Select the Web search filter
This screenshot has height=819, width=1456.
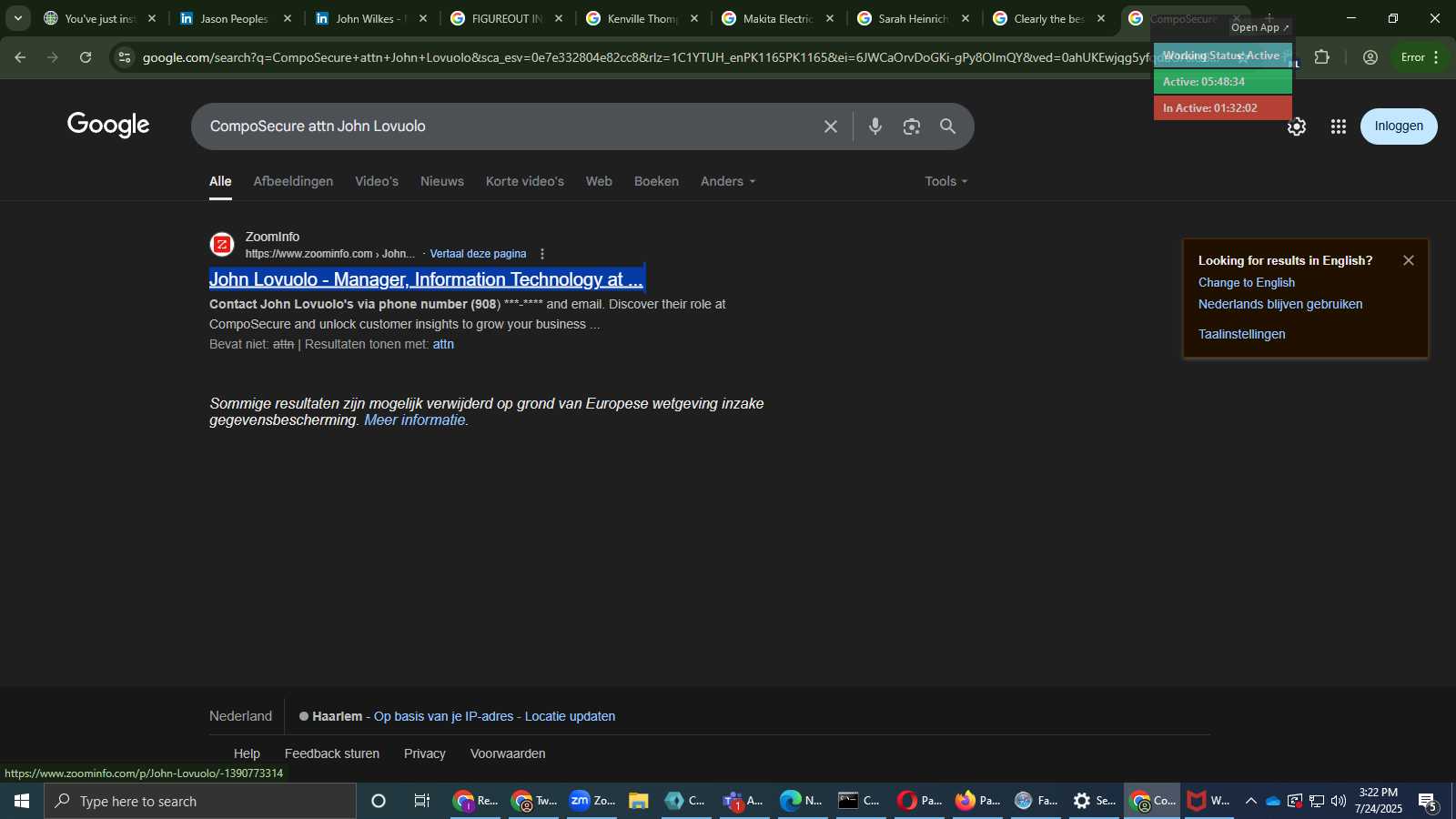[x=599, y=181]
